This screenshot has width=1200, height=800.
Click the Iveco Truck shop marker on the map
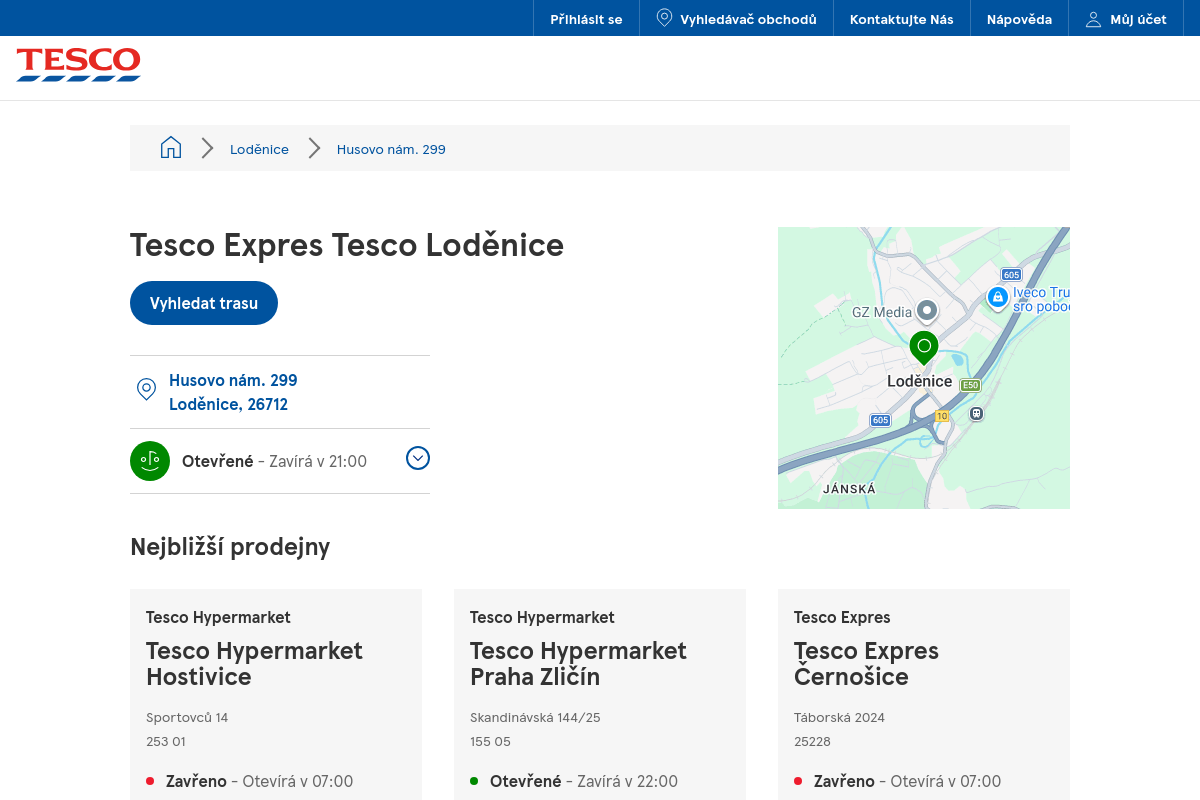point(998,298)
